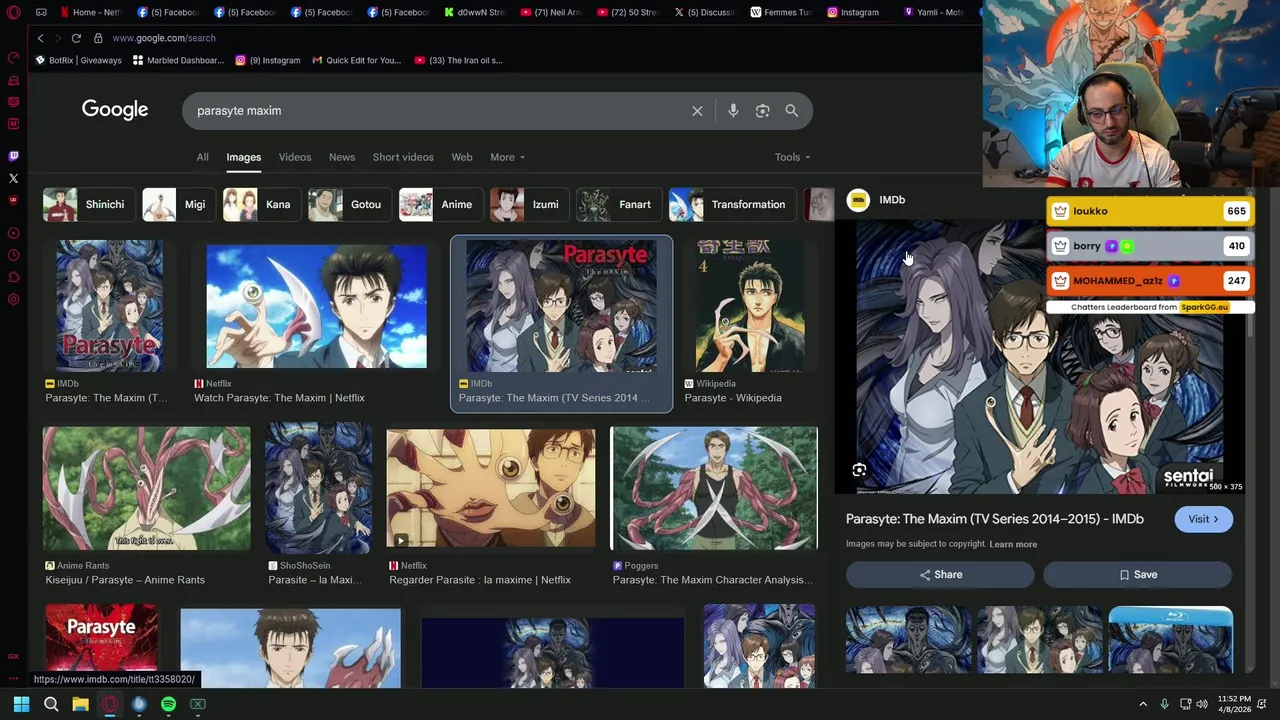1280x720 pixels.
Task: Switch to Instagram browser tab
Action: 853,12
